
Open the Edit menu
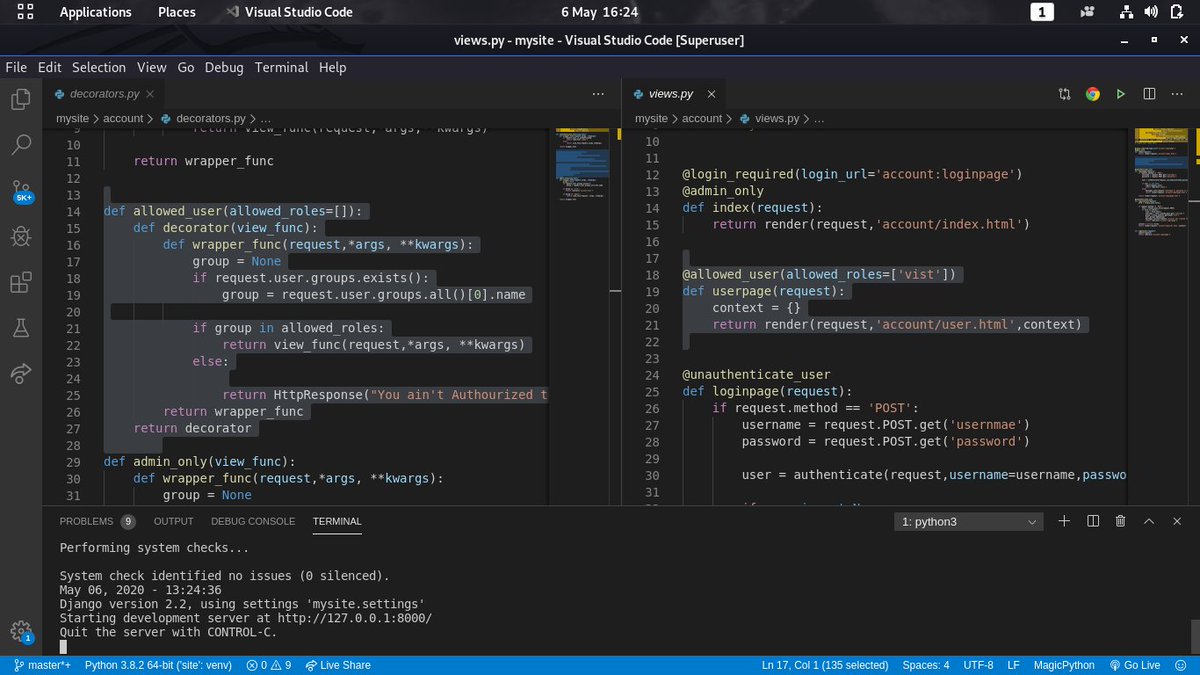tap(49, 67)
